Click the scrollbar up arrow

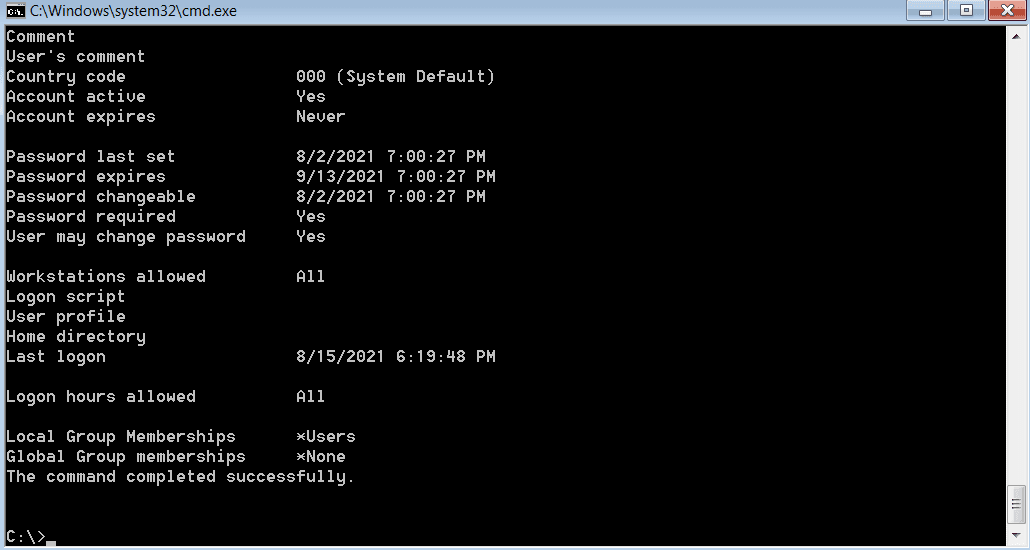pyautogui.click(x=1017, y=35)
